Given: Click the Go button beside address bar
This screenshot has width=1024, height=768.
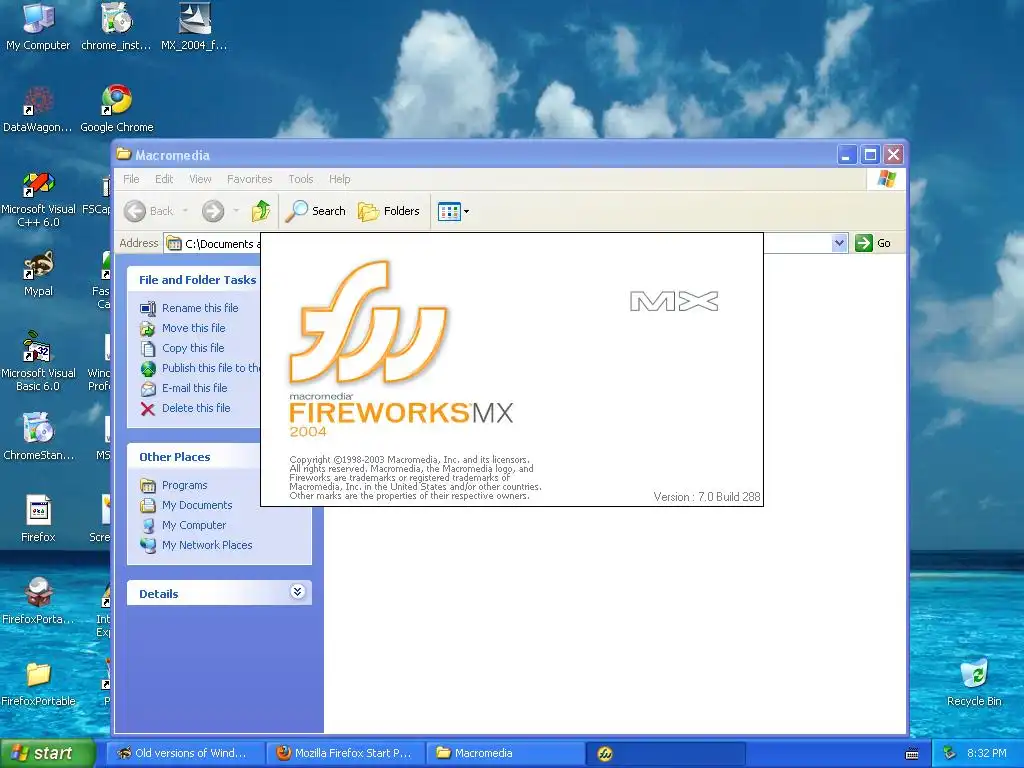Looking at the screenshot, I should (873, 243).
